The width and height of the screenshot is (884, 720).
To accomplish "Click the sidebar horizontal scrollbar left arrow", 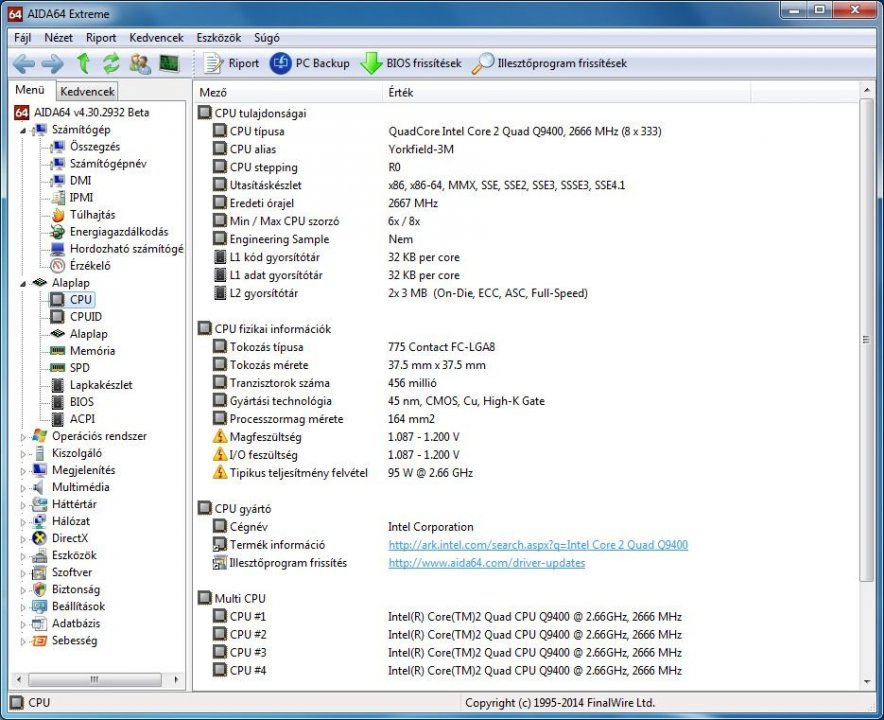I will [x=19, y=679].
